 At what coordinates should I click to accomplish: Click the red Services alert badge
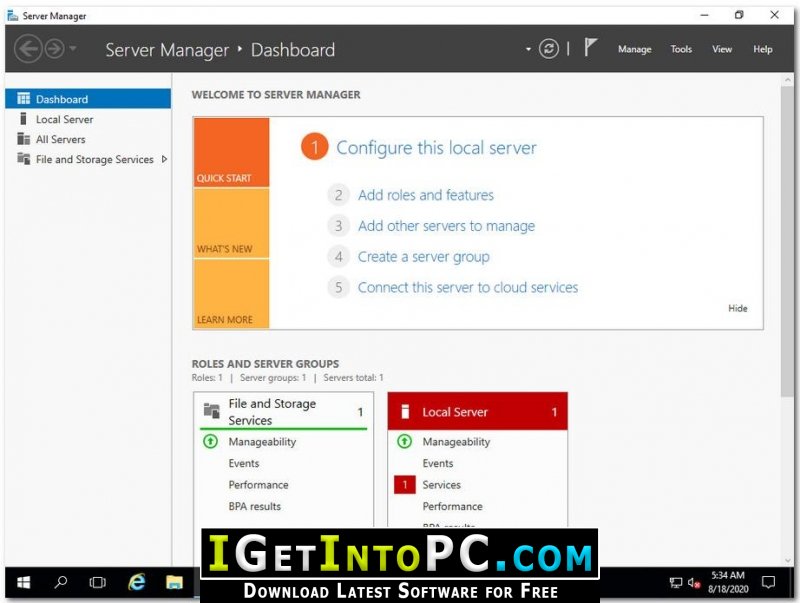(405, 485)
